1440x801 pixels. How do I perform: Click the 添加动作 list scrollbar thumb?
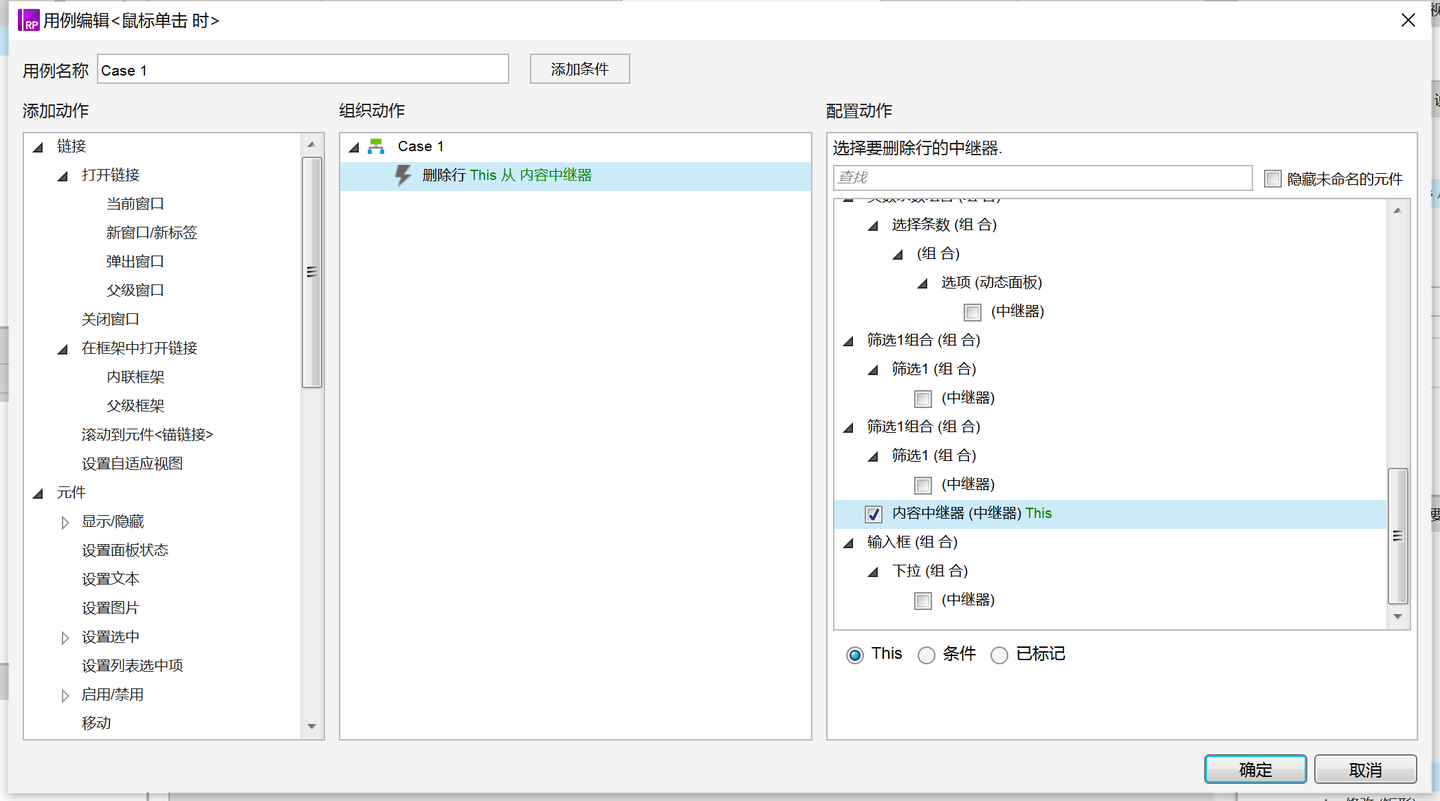click(x=312, y=271)
